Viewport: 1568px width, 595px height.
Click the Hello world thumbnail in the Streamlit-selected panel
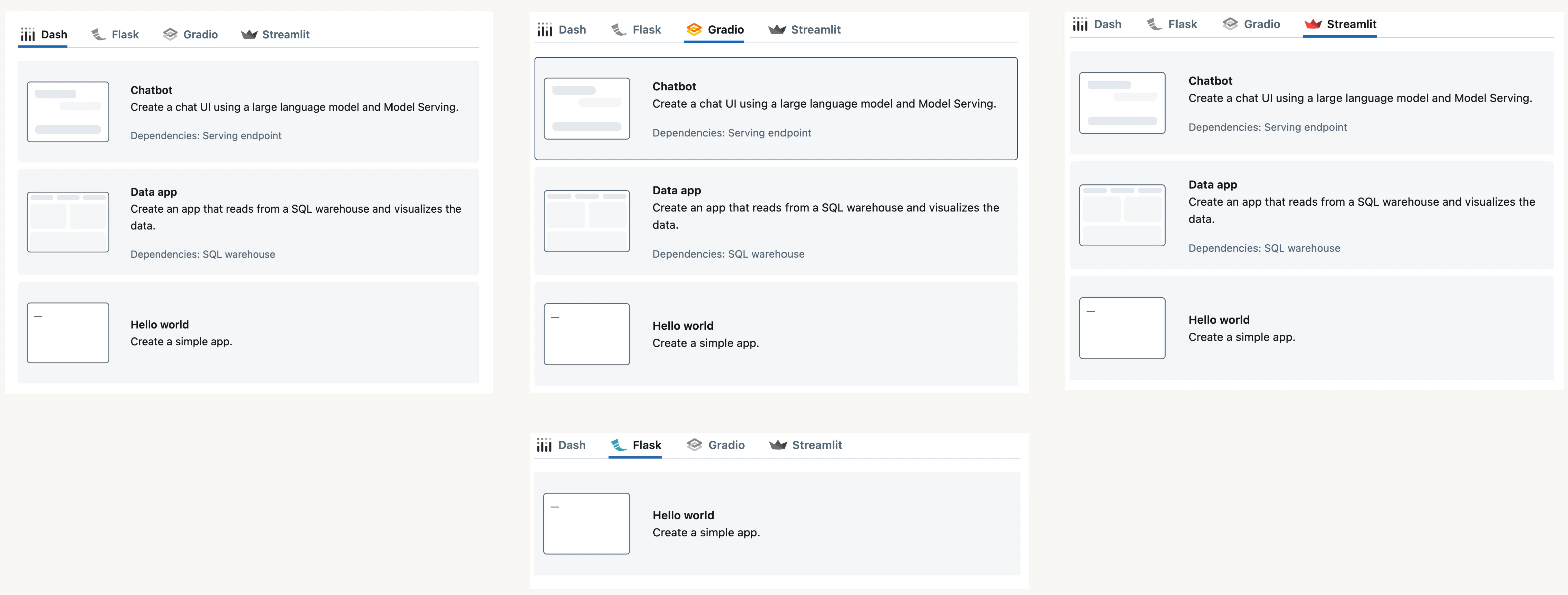1122,328
